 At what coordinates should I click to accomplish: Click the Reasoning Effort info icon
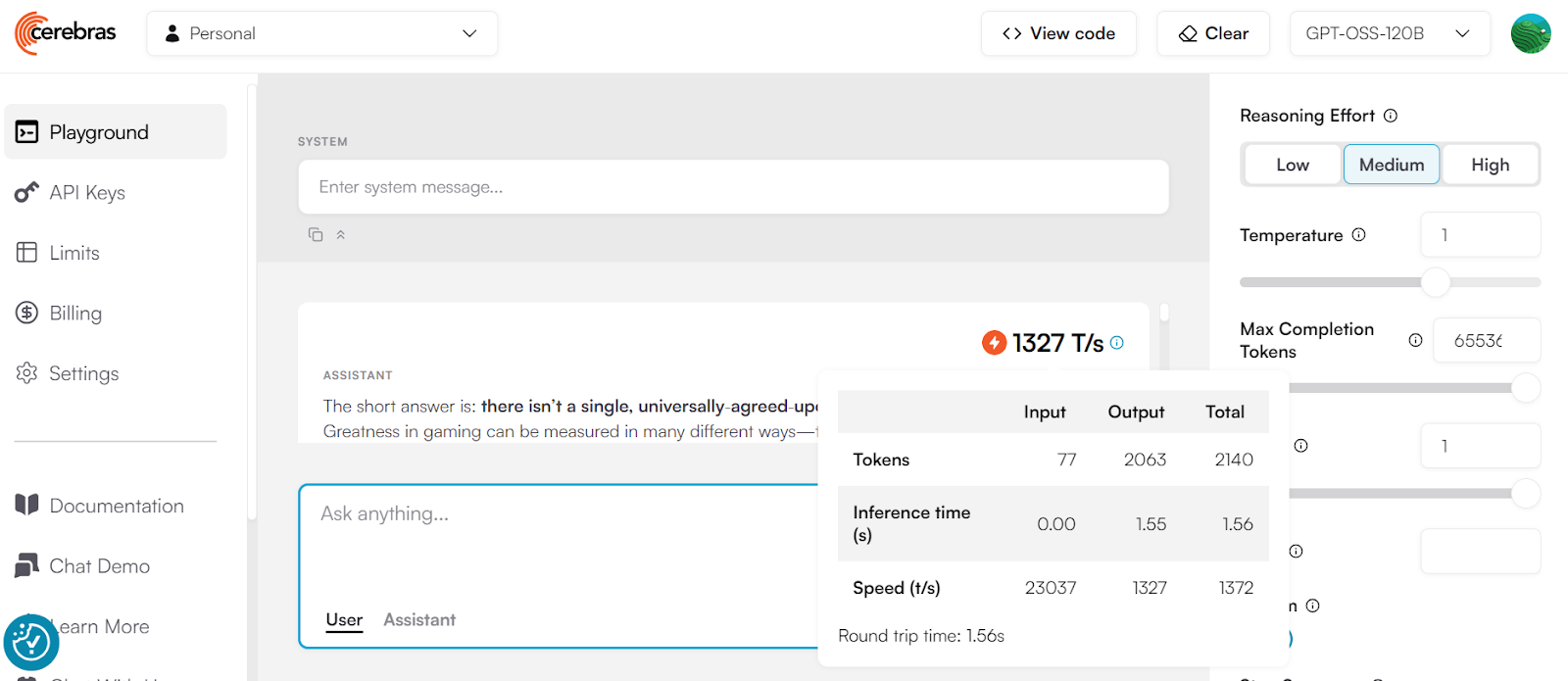point(1391,116)
